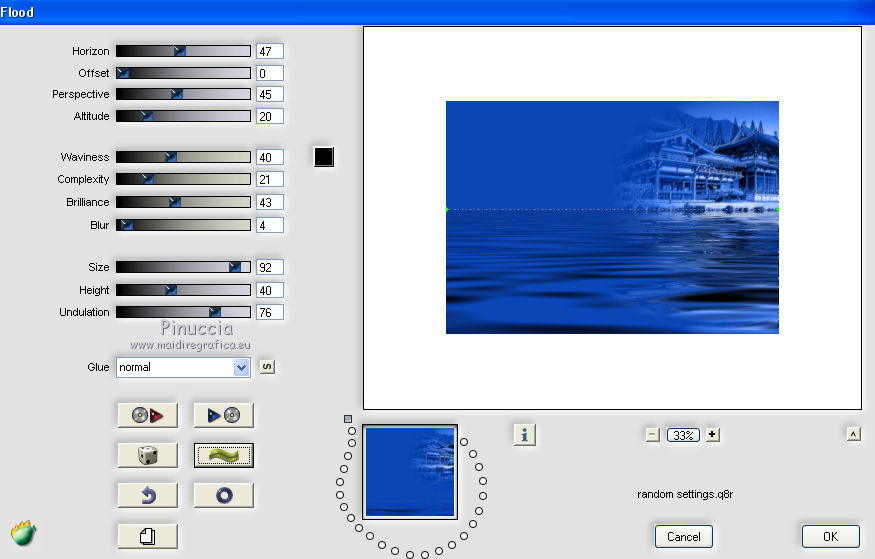The image size is (875, 559).
Task: Click the info 'i' button
Action: [x=525, y=435]
